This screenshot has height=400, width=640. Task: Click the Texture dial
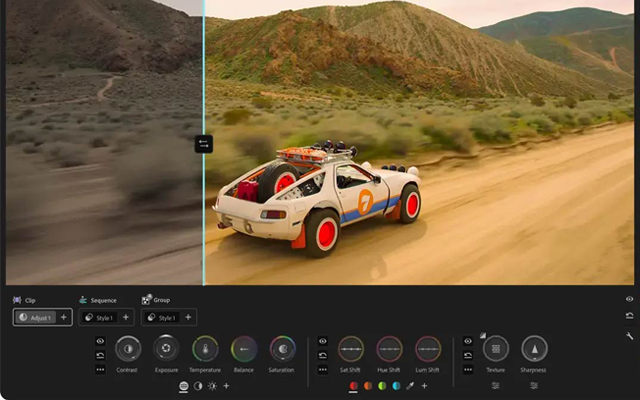(x=496, y=349)
